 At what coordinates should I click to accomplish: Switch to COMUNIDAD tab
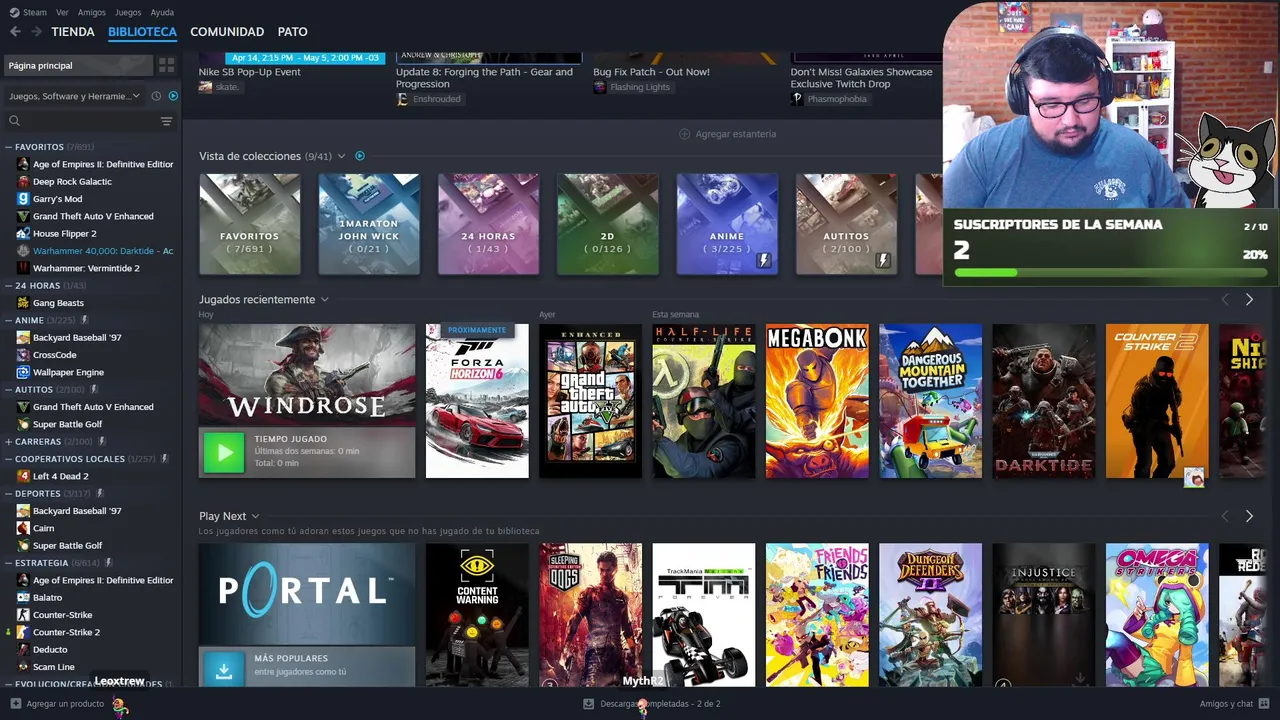click(x=227, y=32)
